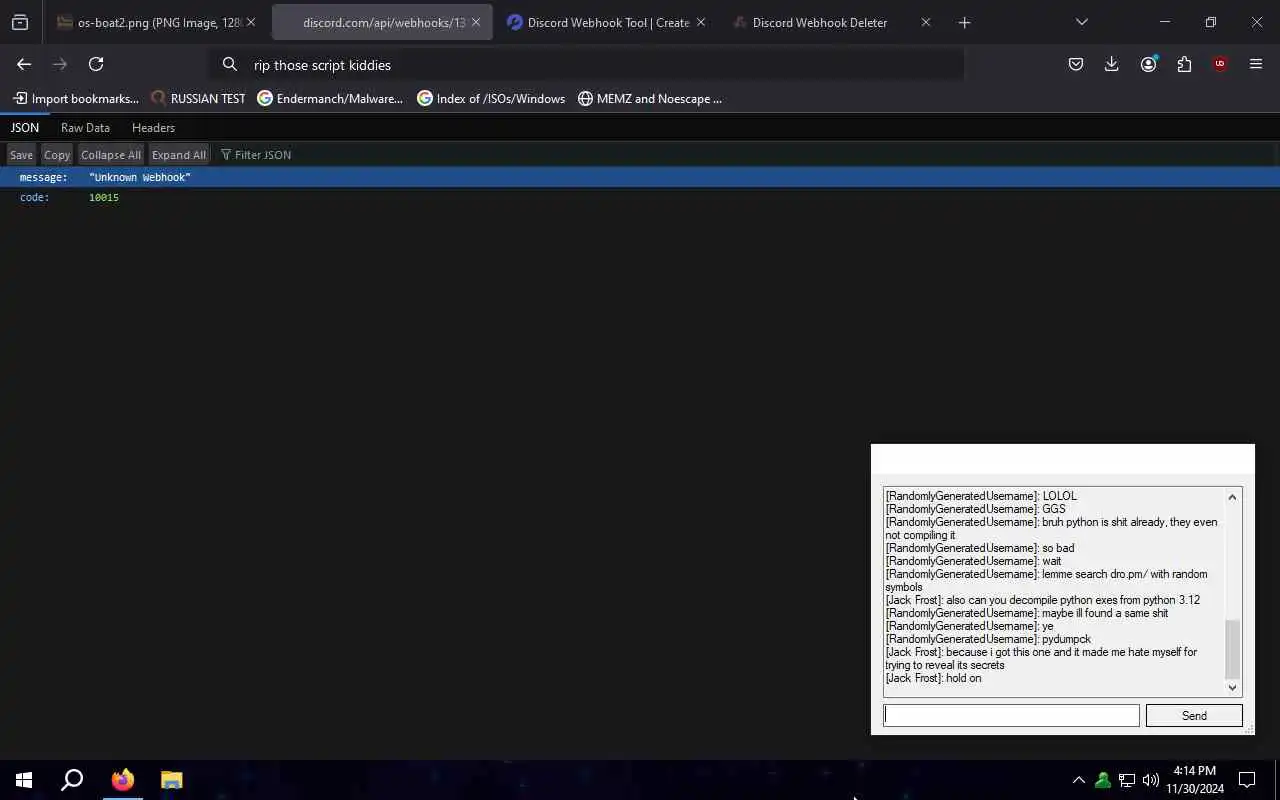Click Send in the chat window
Image resolution: width=1280 pixels, height=800 pixels.
tap(1194, 715)
